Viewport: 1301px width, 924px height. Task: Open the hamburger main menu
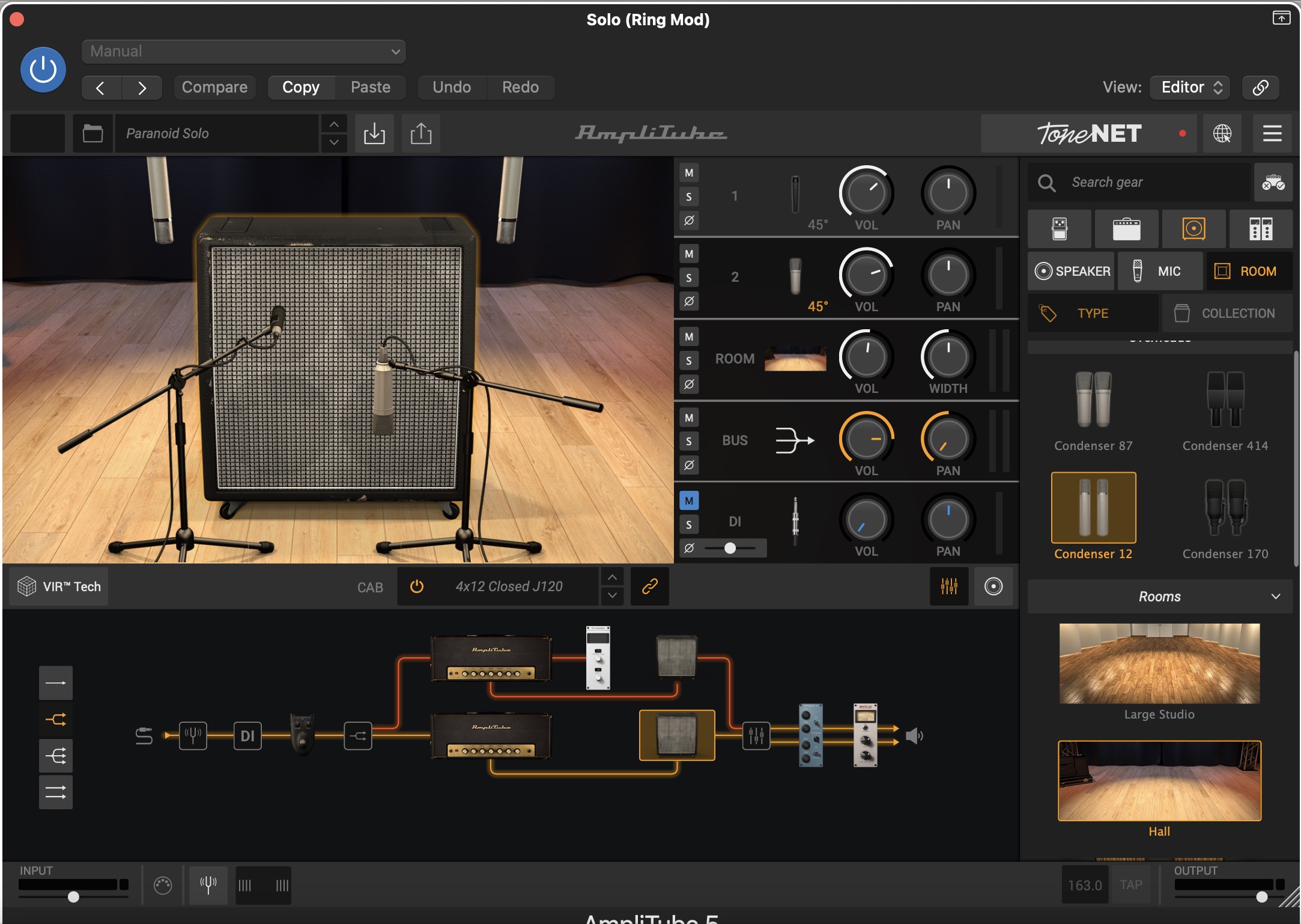1272,133
